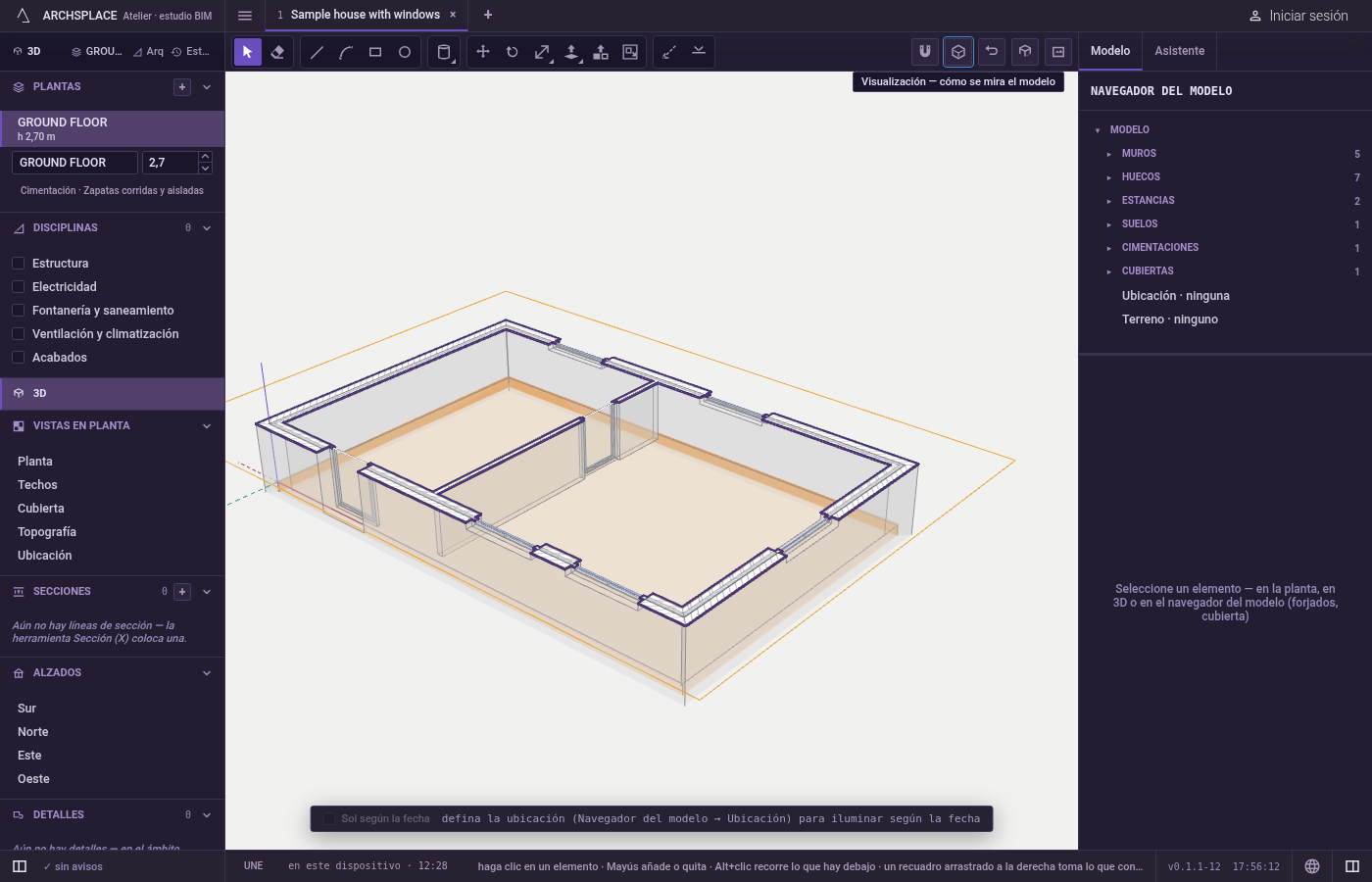Image resolution: width=1372 pixels, height=882 pixels.
Task: Toggle Sol según la fecha checkbox
Action: point(329,819)
